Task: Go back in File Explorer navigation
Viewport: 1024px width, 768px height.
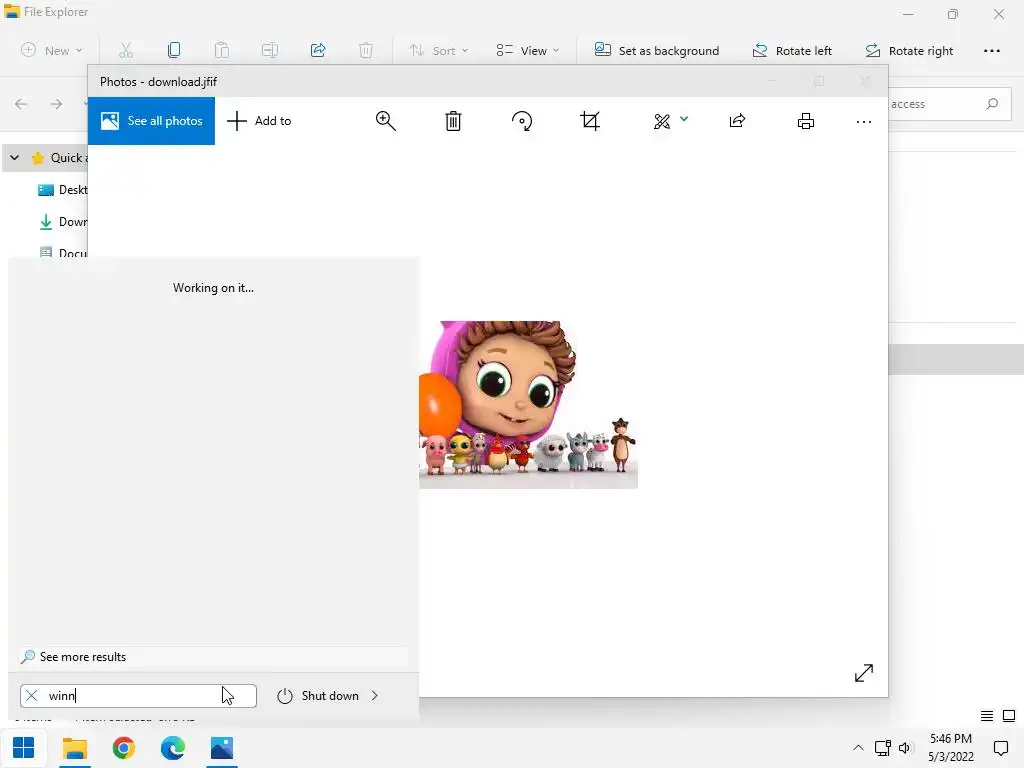Action: tap(21, 104)
